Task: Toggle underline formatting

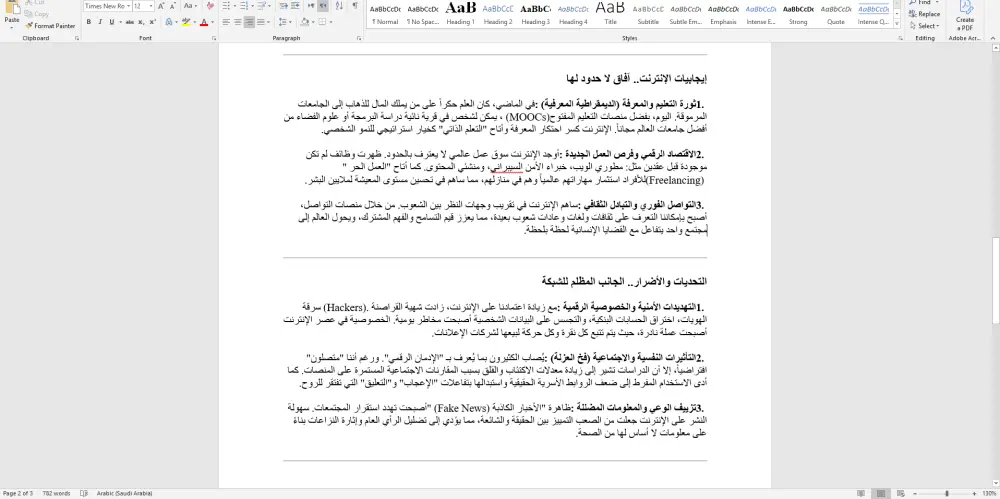Action: 112,22
